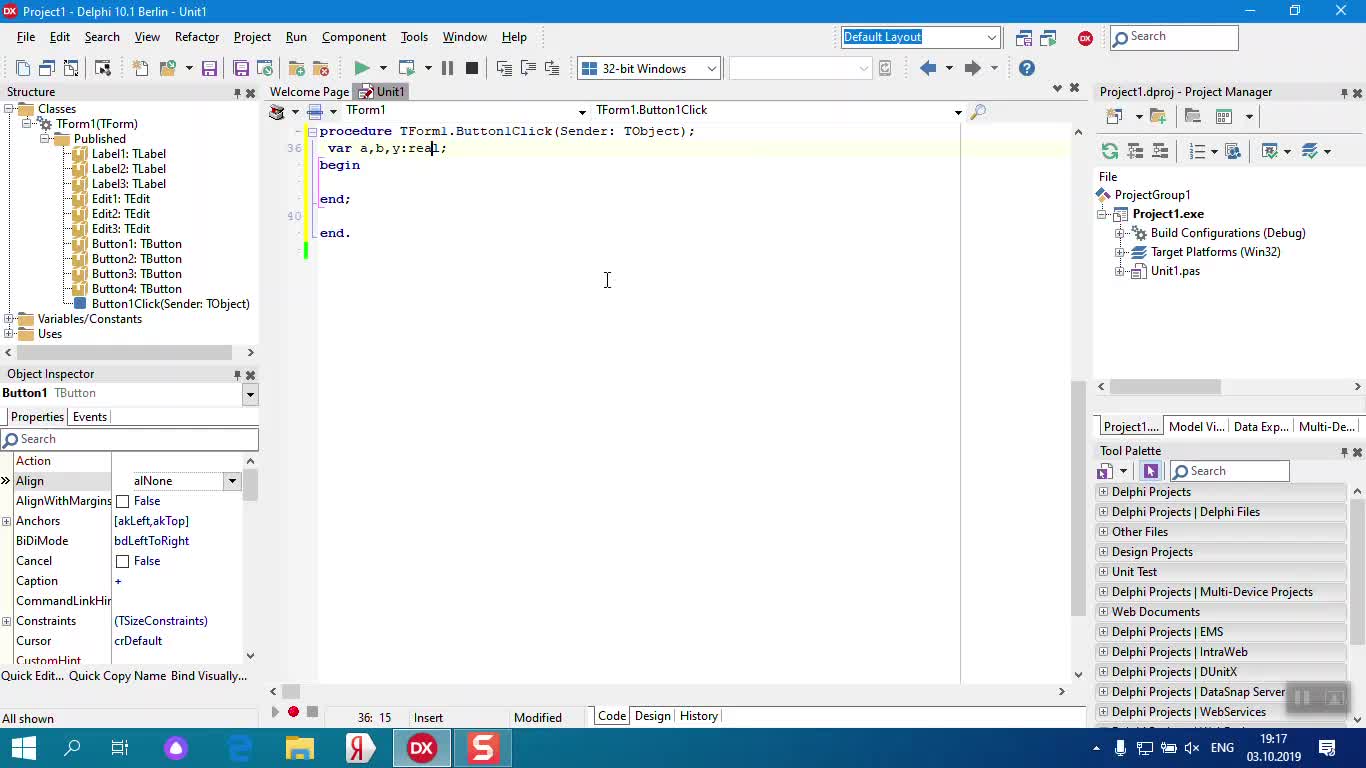1366x768 pixels.
Task: Click the blue Help question mark icon
Action: [1027, 68]
